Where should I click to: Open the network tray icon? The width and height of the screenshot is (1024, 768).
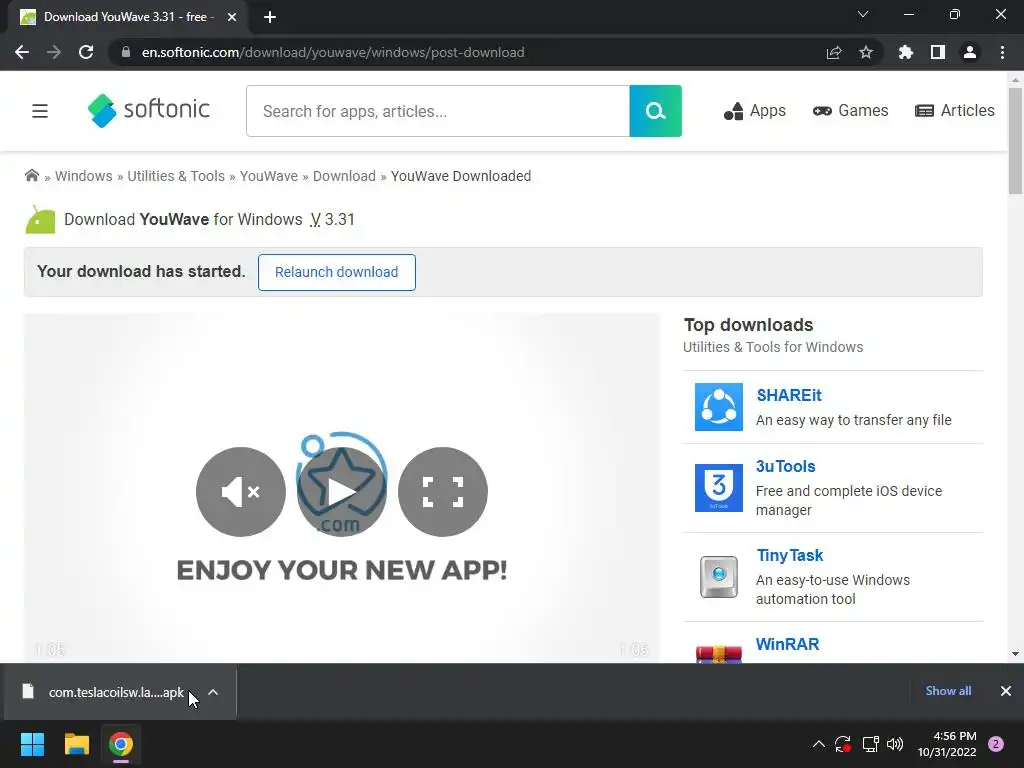click(x=870, y=744)
